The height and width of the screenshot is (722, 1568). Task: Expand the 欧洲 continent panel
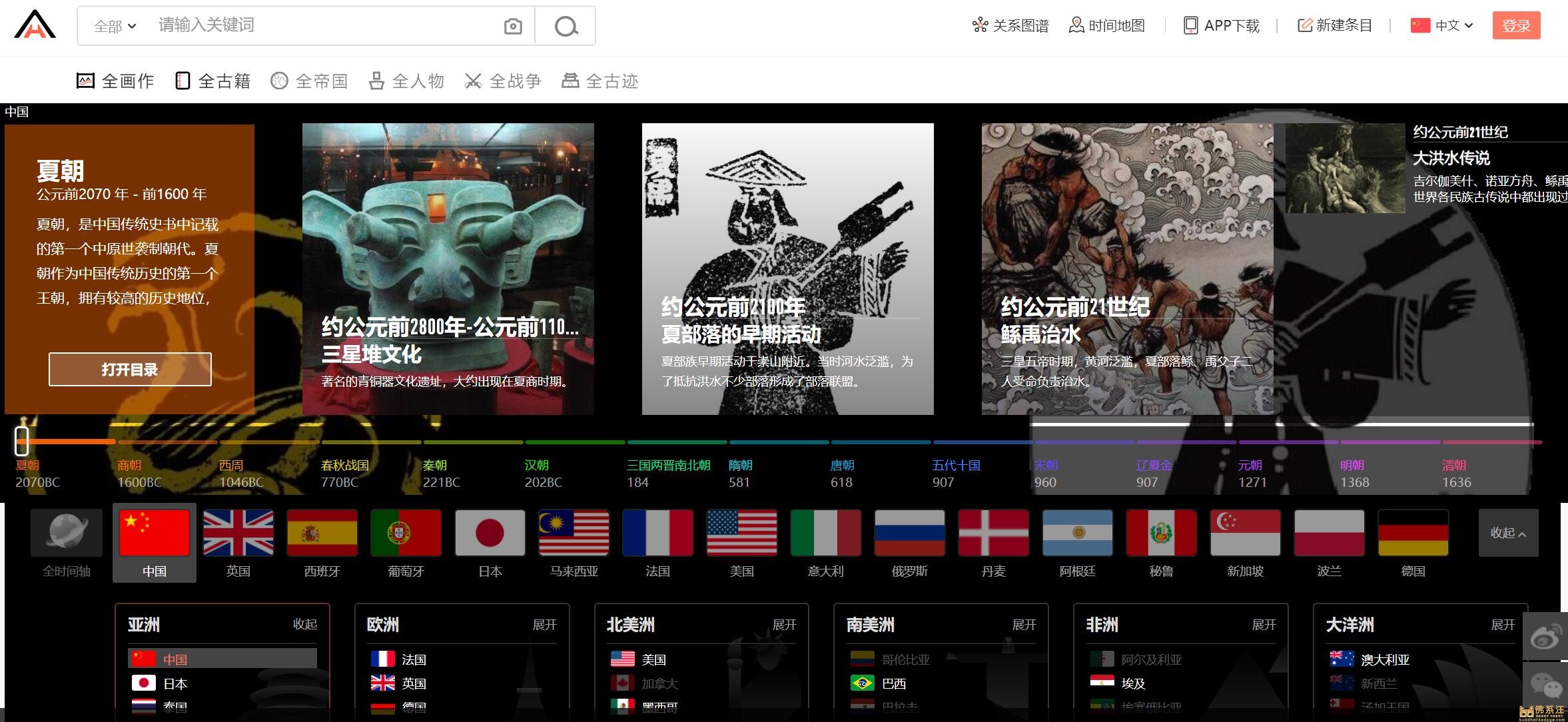point(544,625)
